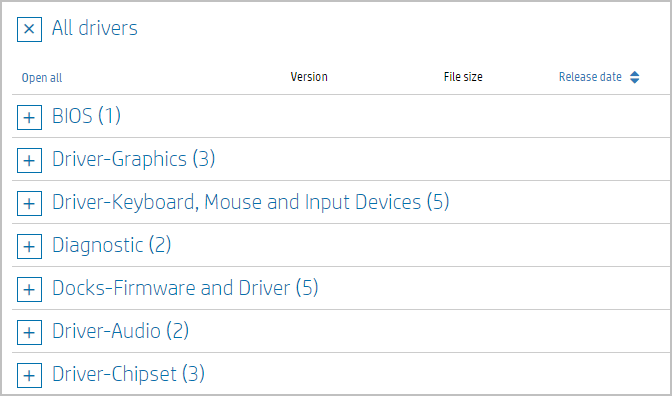Click the Open all link
Image resolution: width=672 pixels, height=396 pixels.
pyautogui.click(x=42, y=78)
